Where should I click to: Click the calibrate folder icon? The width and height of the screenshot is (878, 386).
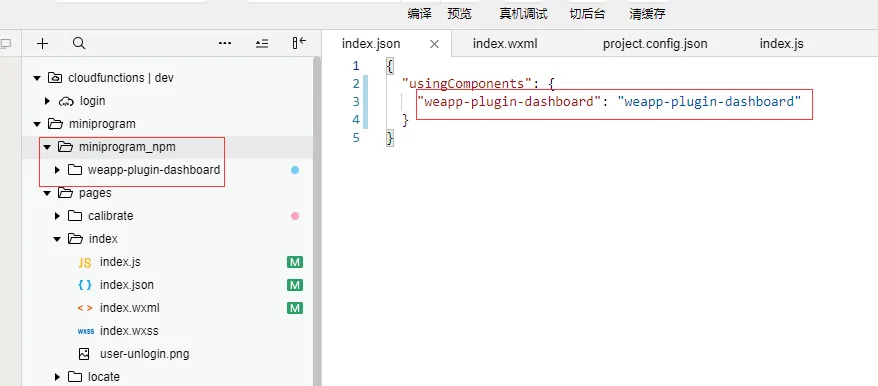coord(75,216)
